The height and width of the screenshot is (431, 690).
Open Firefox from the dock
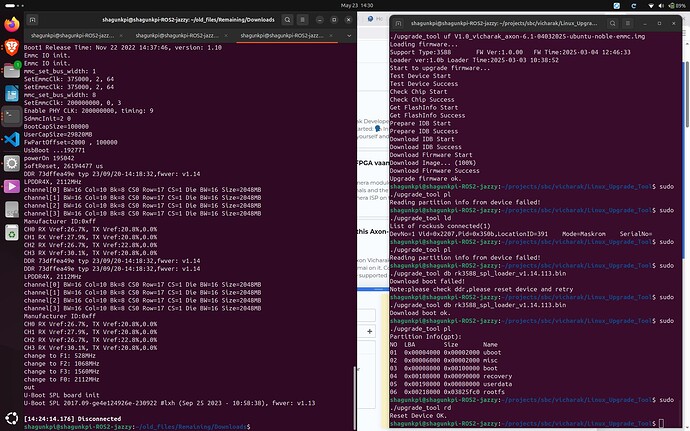[x=12, y=24]
